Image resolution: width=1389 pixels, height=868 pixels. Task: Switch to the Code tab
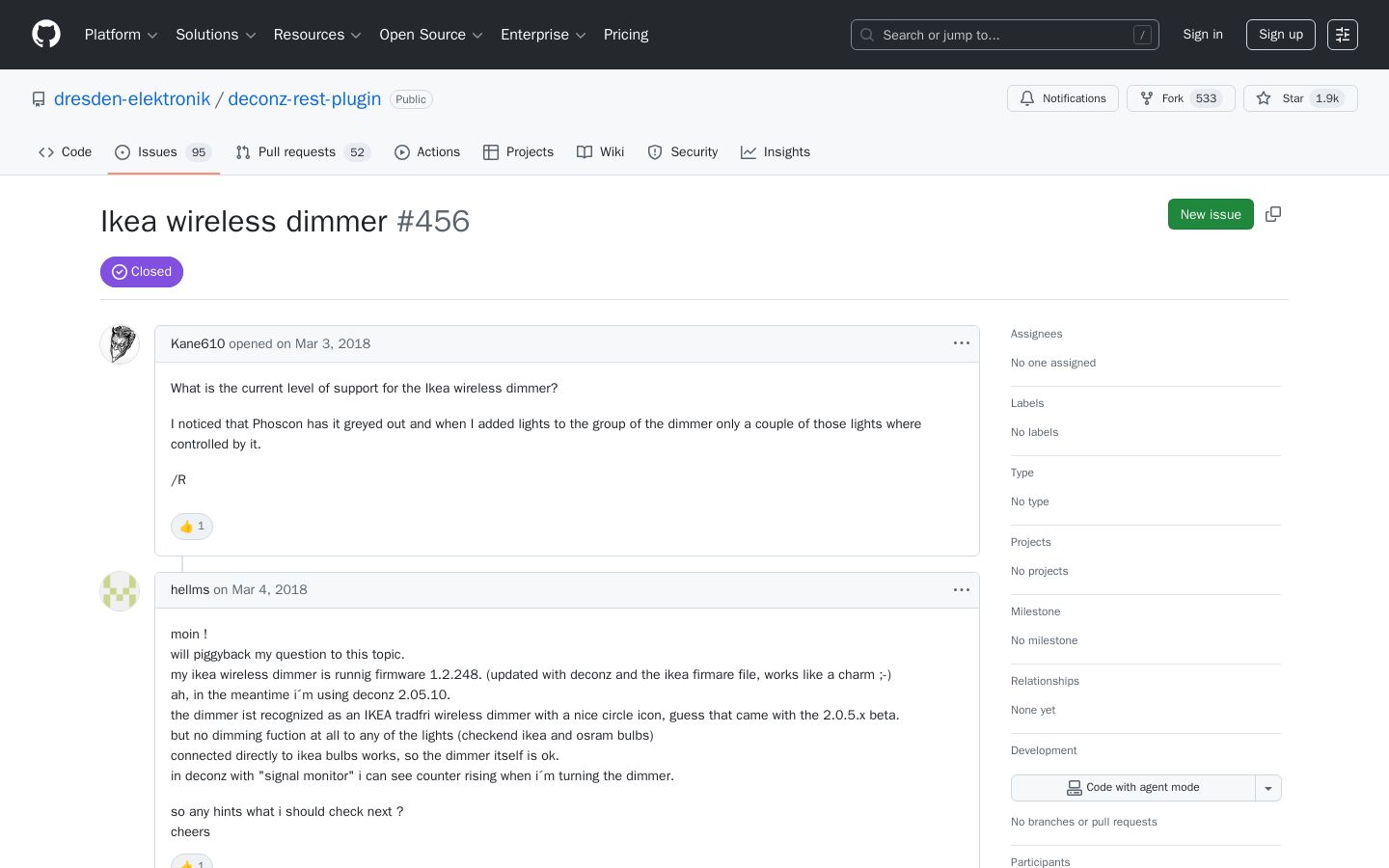66,152
